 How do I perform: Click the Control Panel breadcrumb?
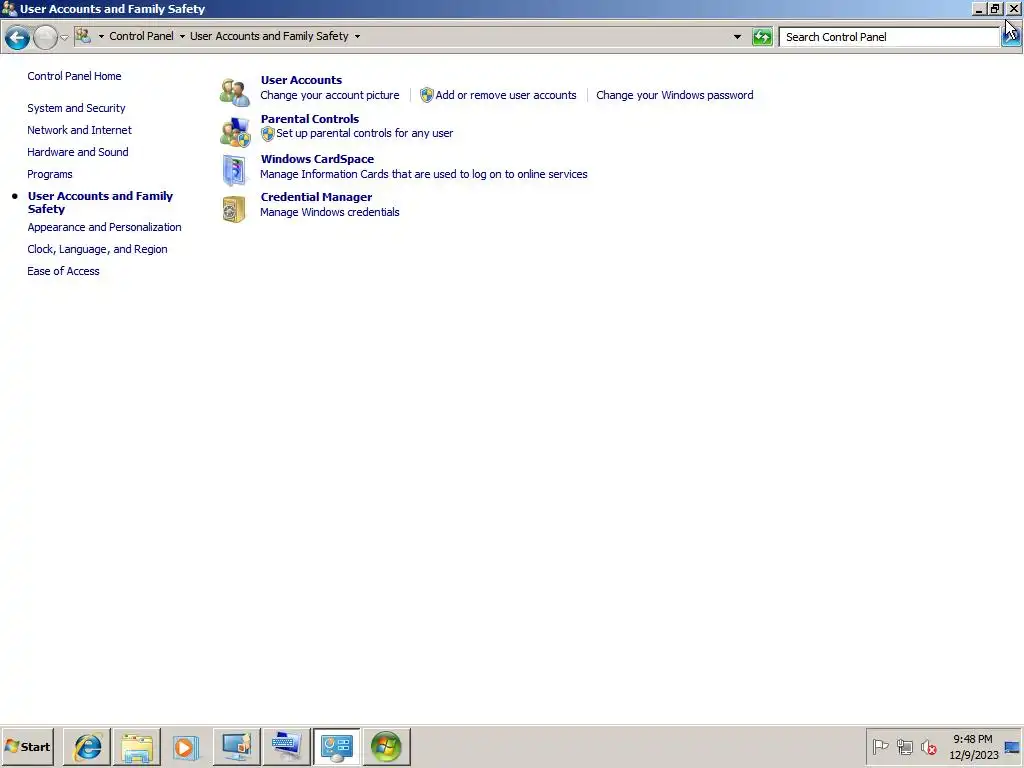click(141, 36)
